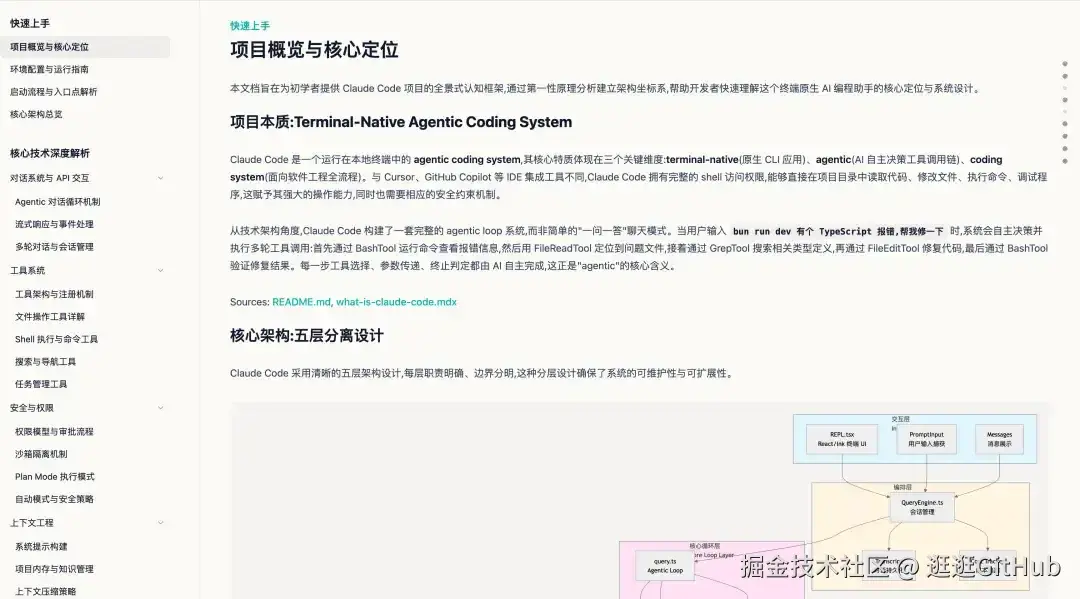Viewport: 1080px width, 599px height.
Task: Open 项目内存与知识管理 page
Action: 54,569
